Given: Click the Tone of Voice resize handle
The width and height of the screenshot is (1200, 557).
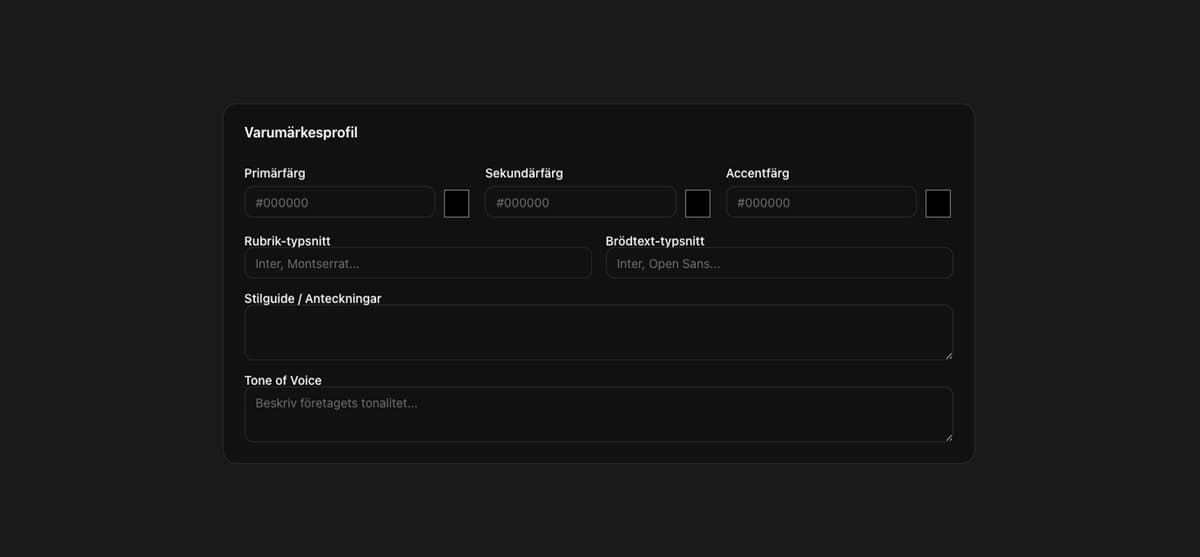Looking at the screenshot, I should 947,436.
